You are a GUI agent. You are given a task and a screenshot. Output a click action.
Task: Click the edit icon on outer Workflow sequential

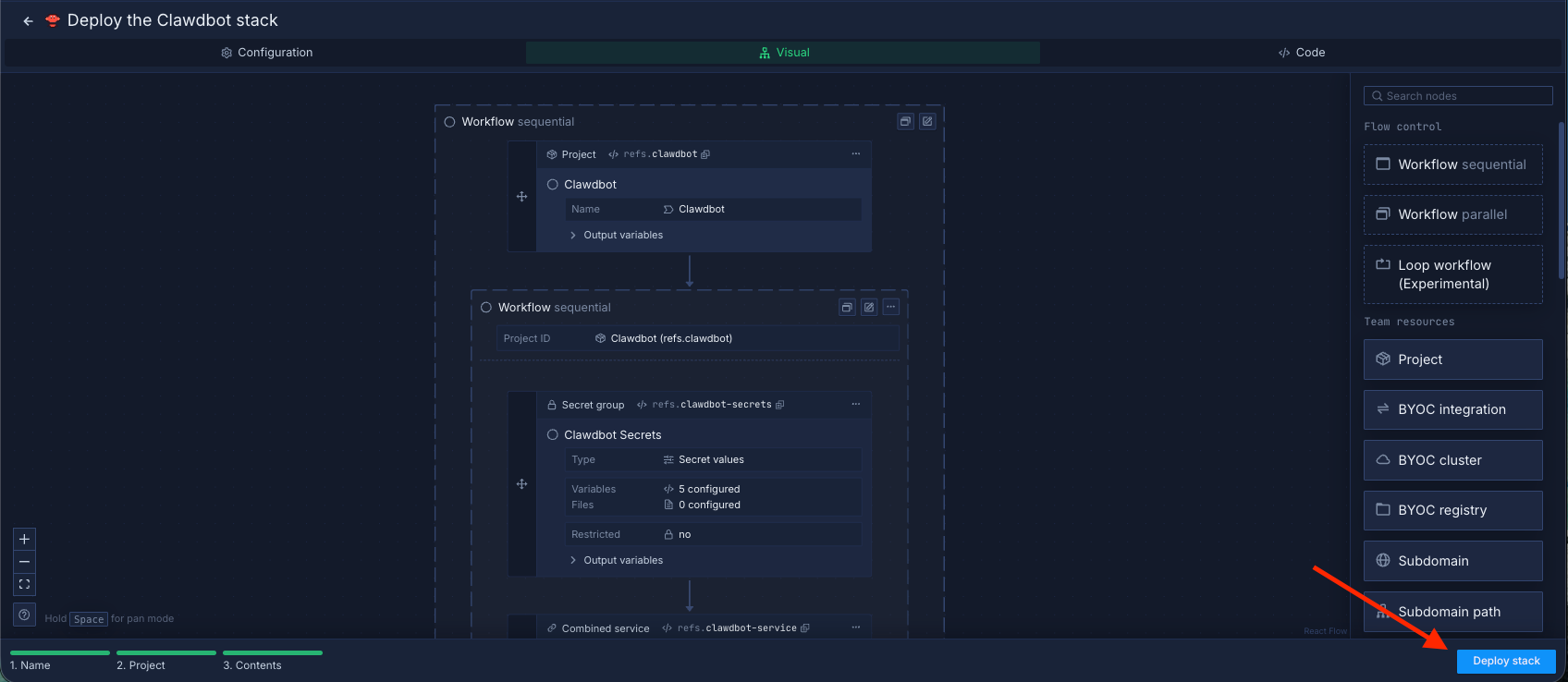927,121
